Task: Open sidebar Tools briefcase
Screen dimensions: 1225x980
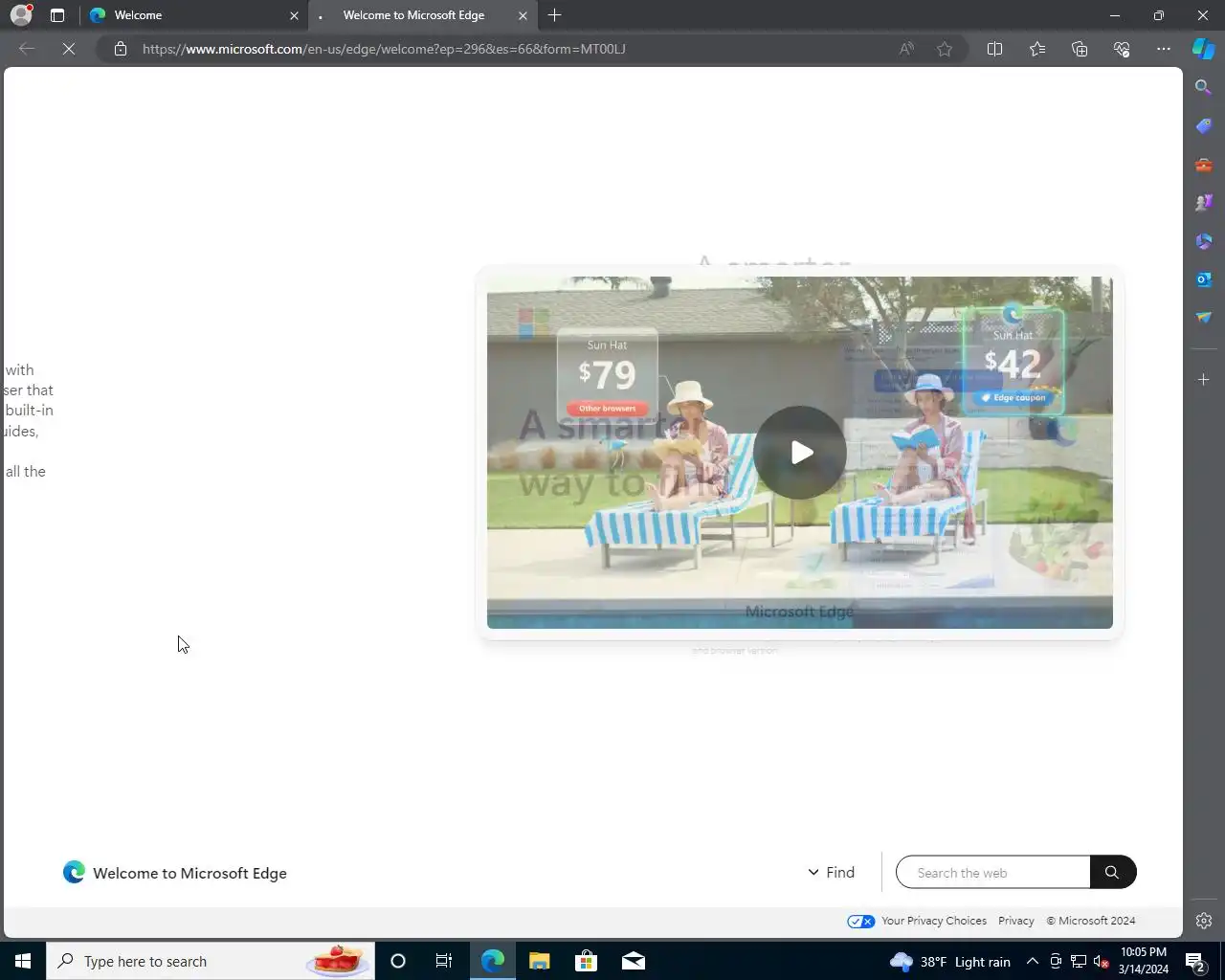Action: pyautogui.click(x=1204, y=165)
